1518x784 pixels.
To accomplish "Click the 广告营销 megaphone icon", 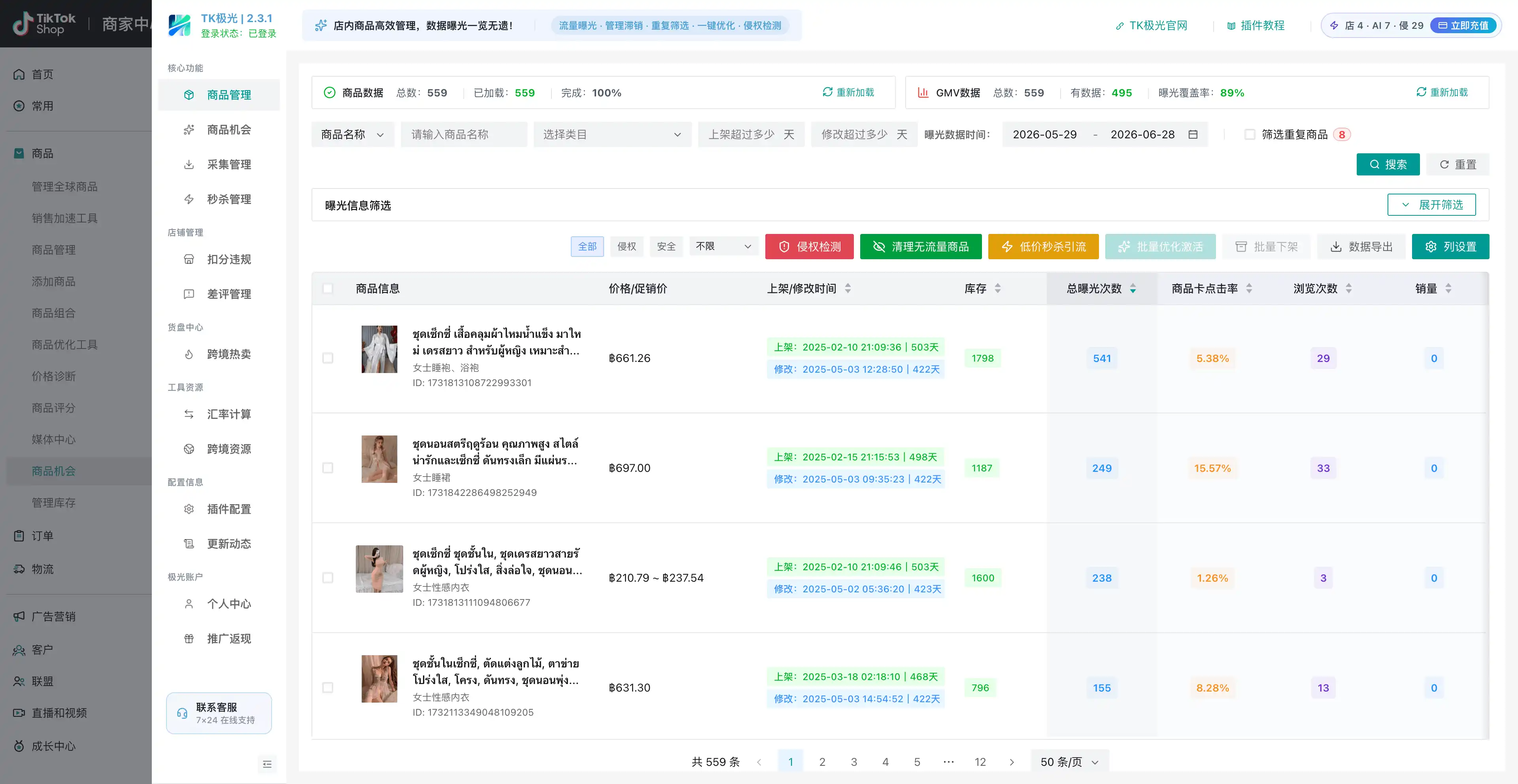I will 19,617.
